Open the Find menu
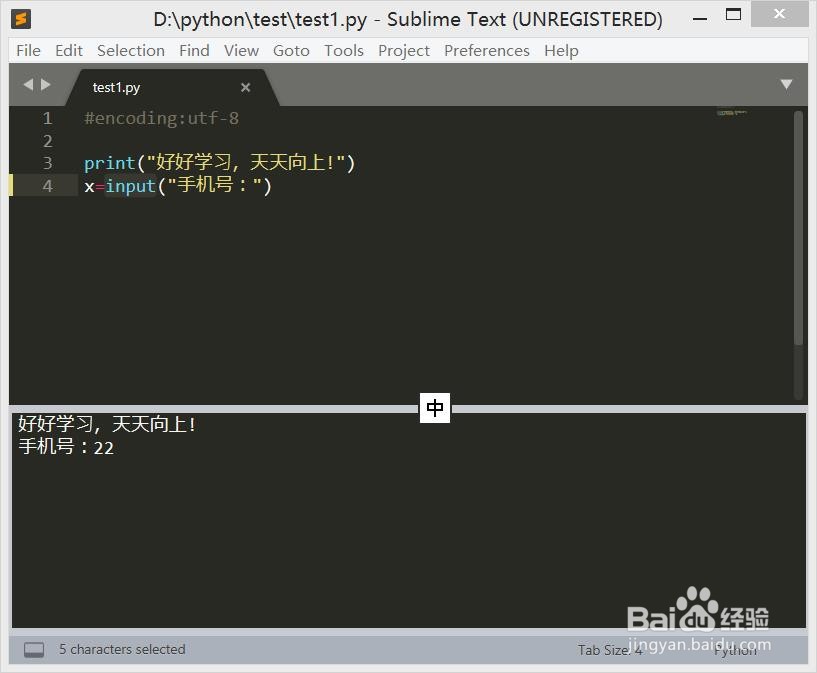The width and height of the screenshot is (817, 673). [193, 50]
